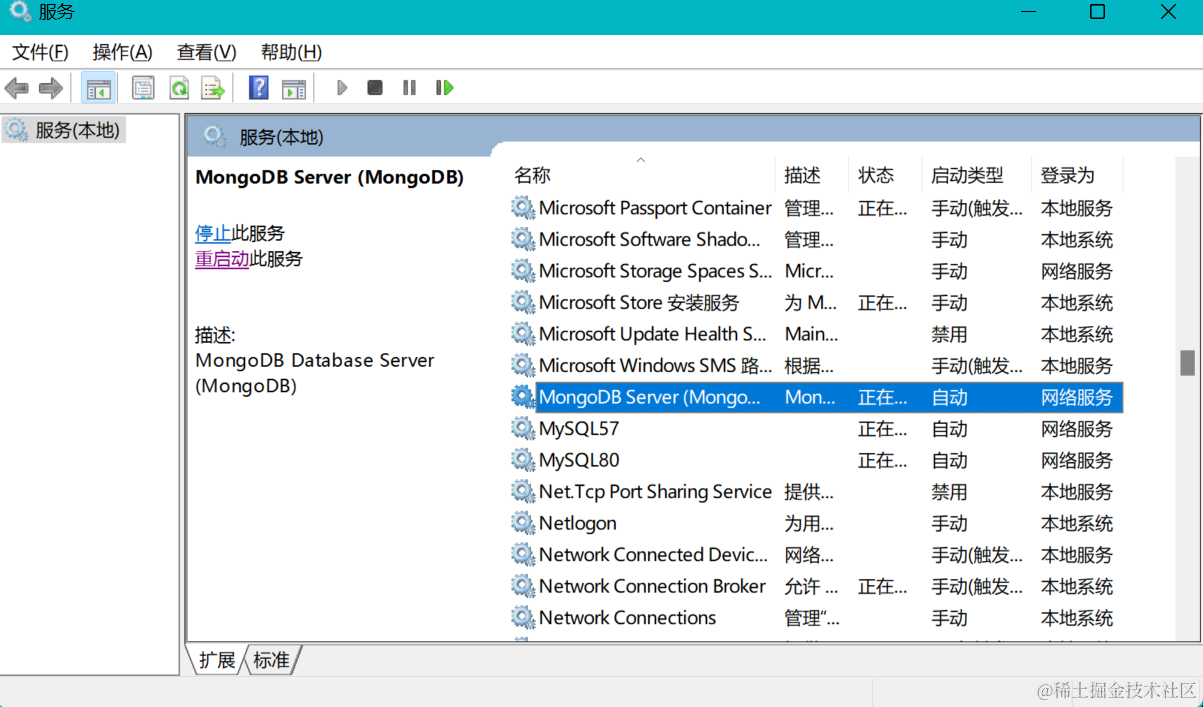
Task: Click gear icon of Microsoft Passport Container
Action: pyautogui.click(x=523, y=208)
